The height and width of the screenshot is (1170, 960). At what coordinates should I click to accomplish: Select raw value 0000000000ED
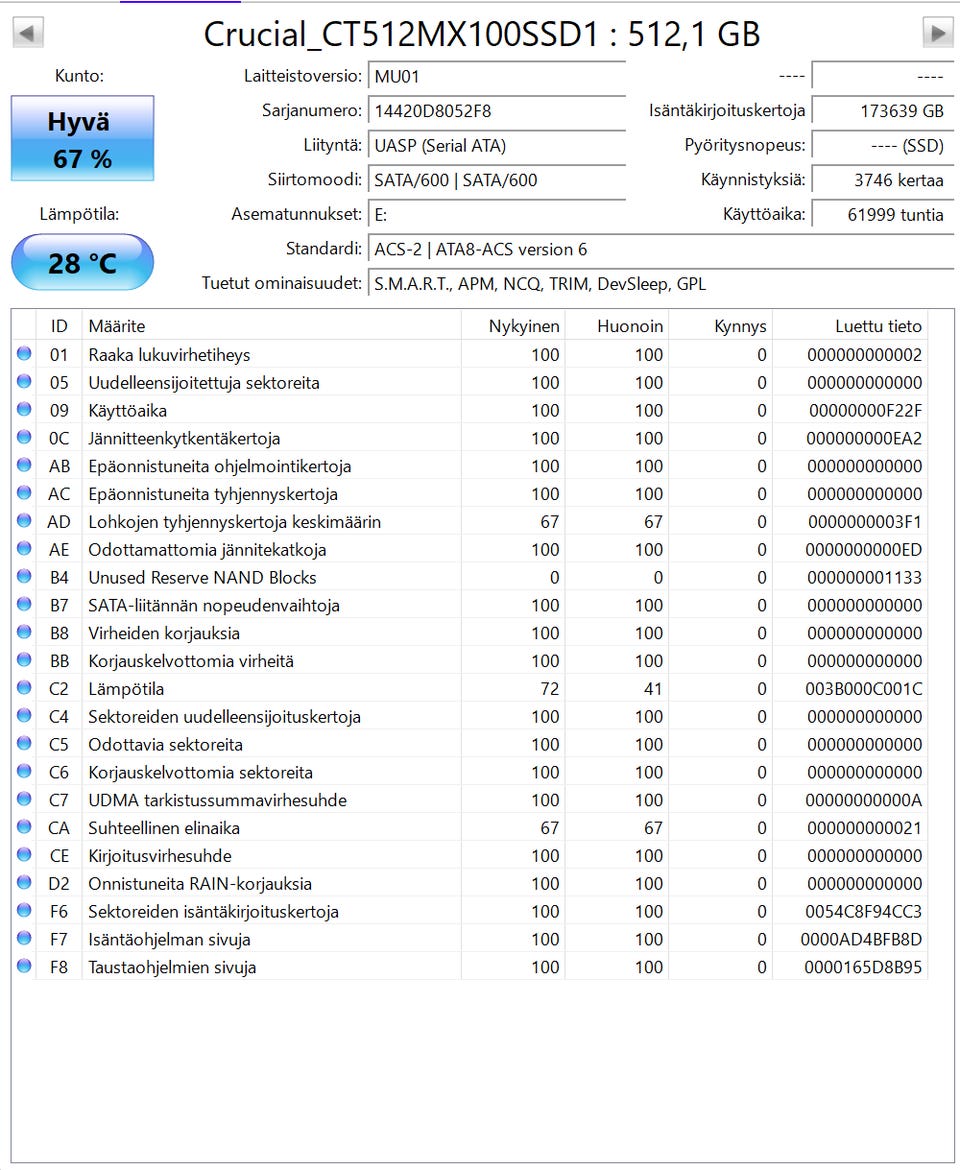(x=864, y=550)
